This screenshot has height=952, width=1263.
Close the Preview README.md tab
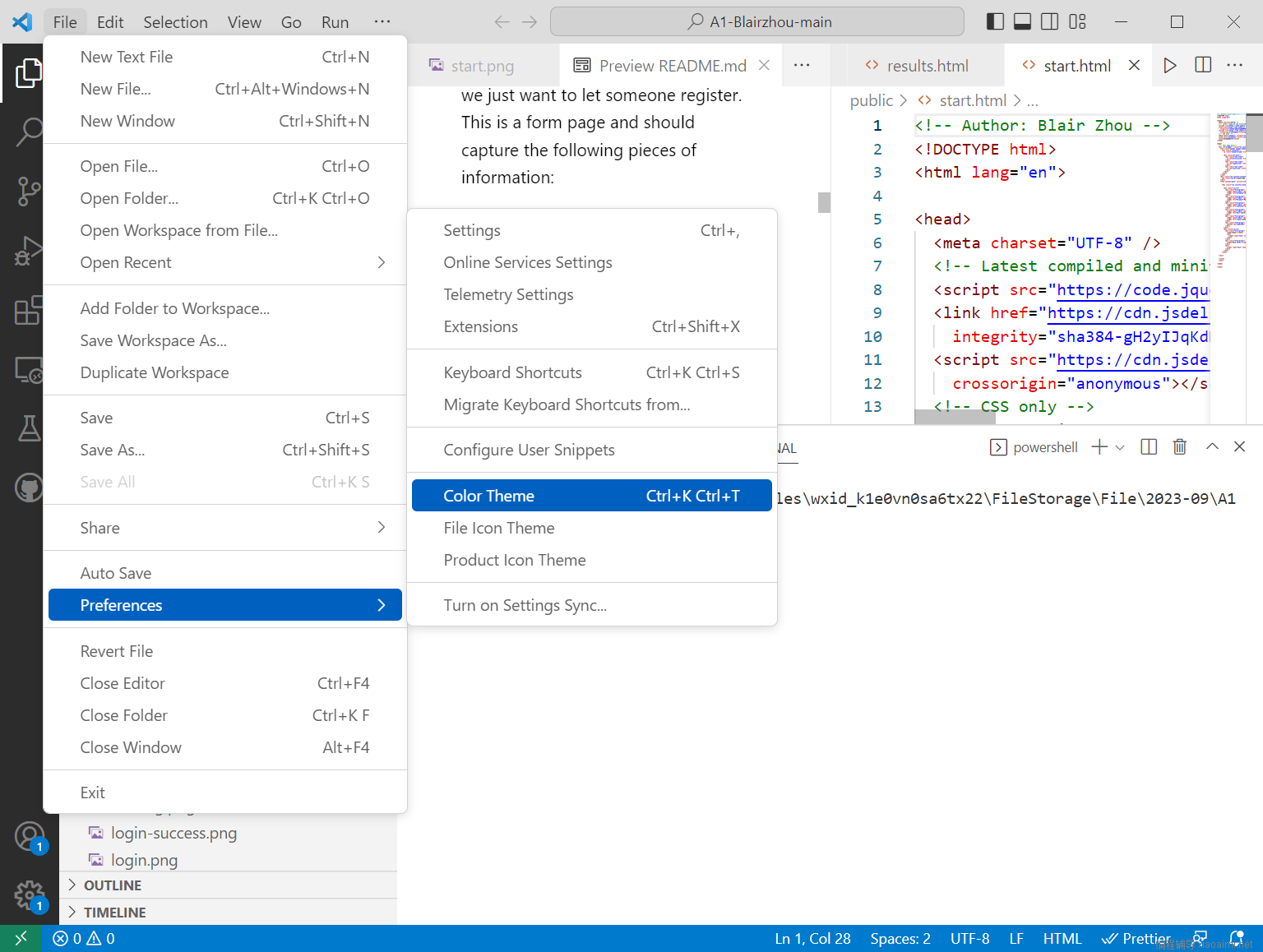point(764,65)
